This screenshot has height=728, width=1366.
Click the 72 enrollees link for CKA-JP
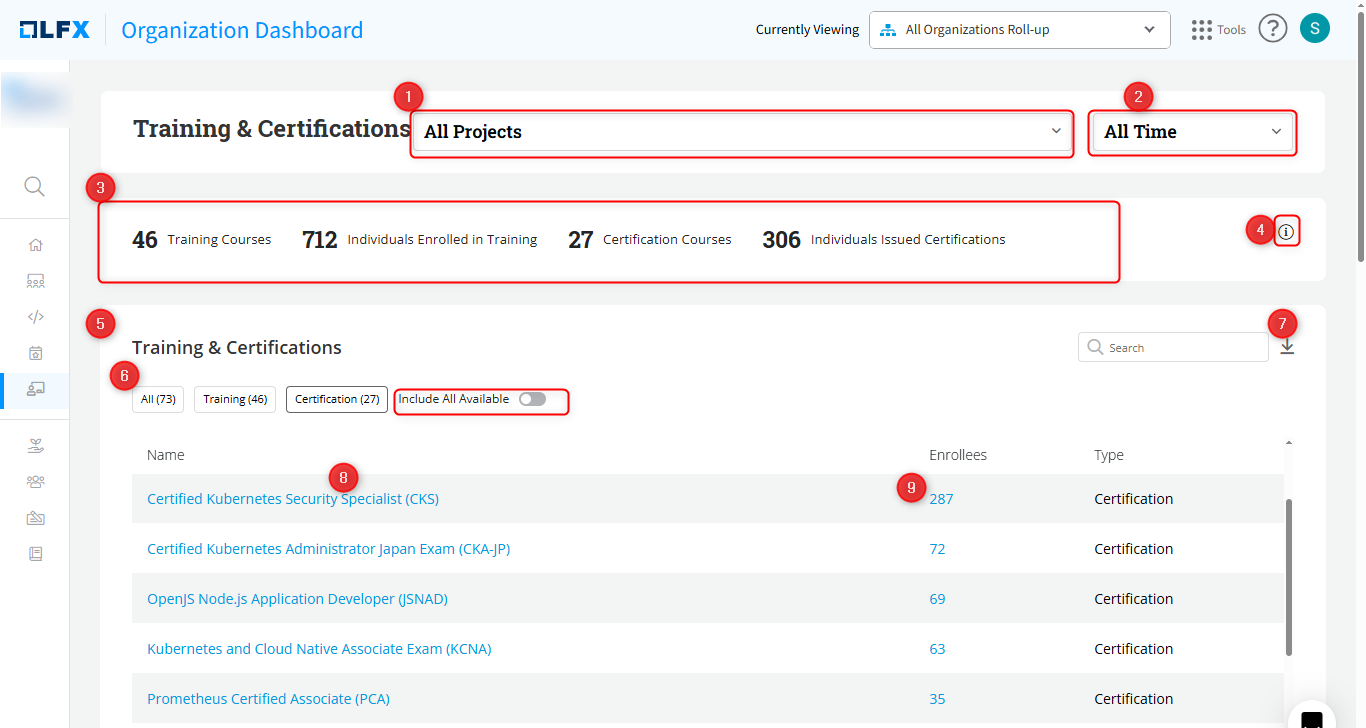(937, 549)
